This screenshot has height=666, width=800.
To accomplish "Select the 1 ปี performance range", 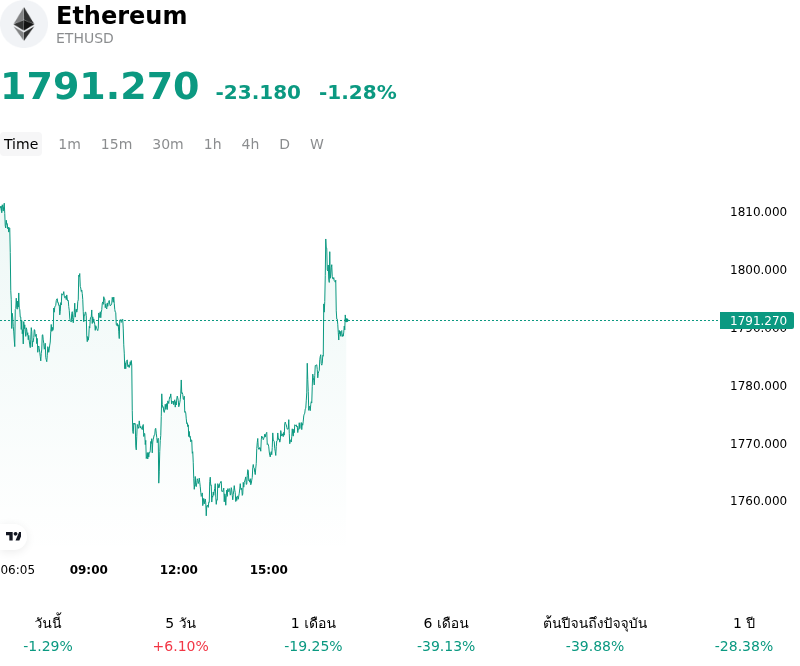I will 744,634.
